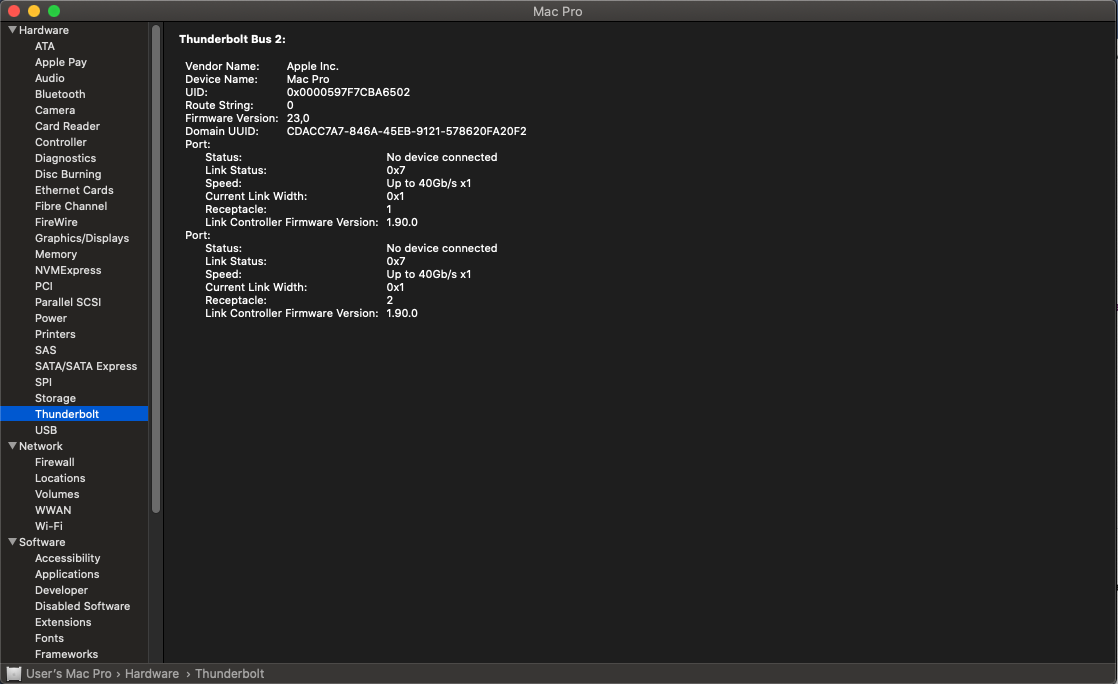
Task: Select Applications under Software
Action: coord(67,574)
